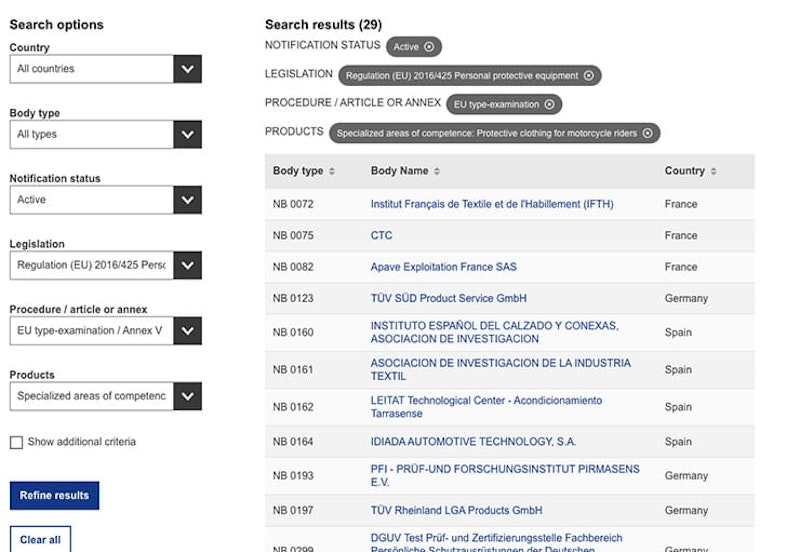Click Spain in the NB 0164 row
Viewport: 800px width, 552px height.
tap(678, 442)
